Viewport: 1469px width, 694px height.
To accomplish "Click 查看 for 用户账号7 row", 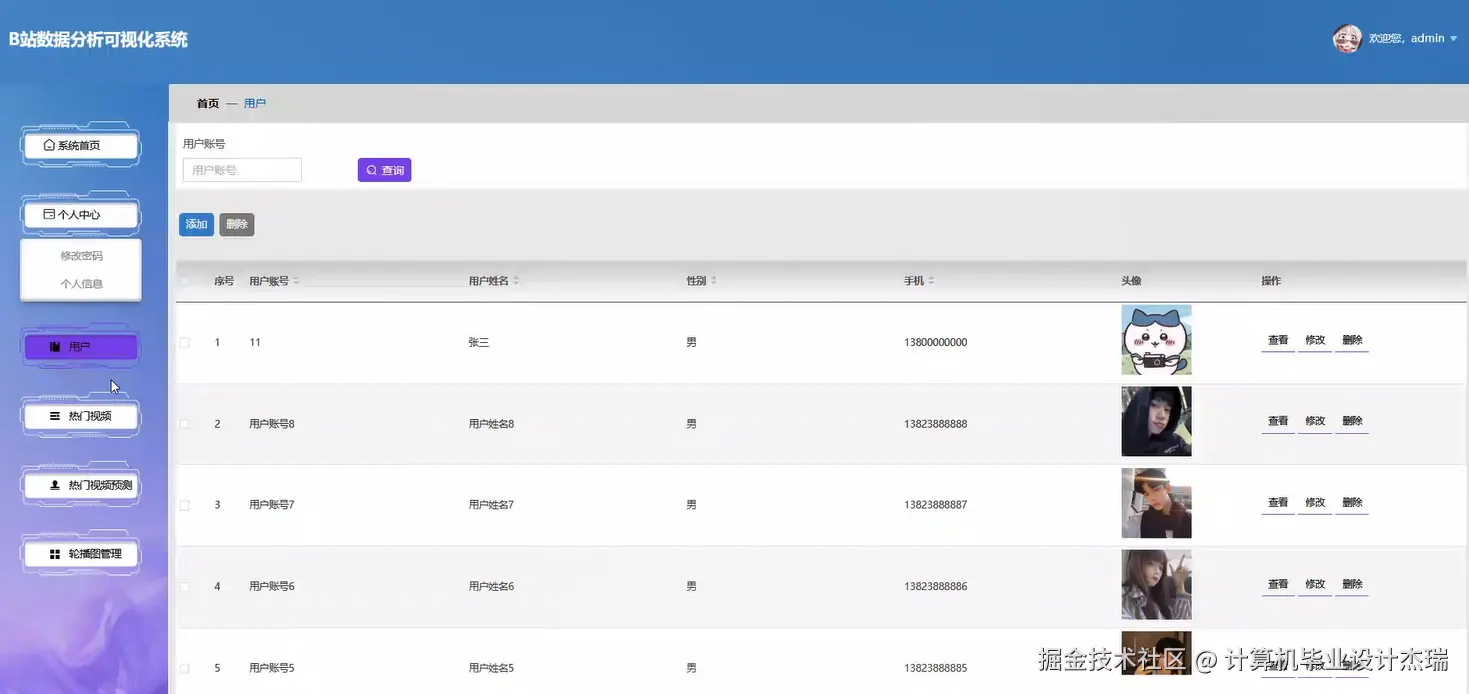I will point(1278,503).
